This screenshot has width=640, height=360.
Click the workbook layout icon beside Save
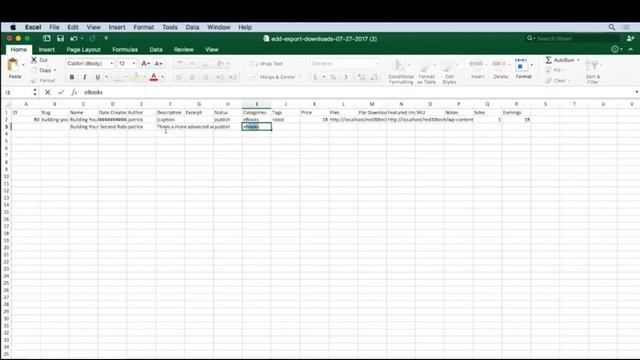[47, 38]
